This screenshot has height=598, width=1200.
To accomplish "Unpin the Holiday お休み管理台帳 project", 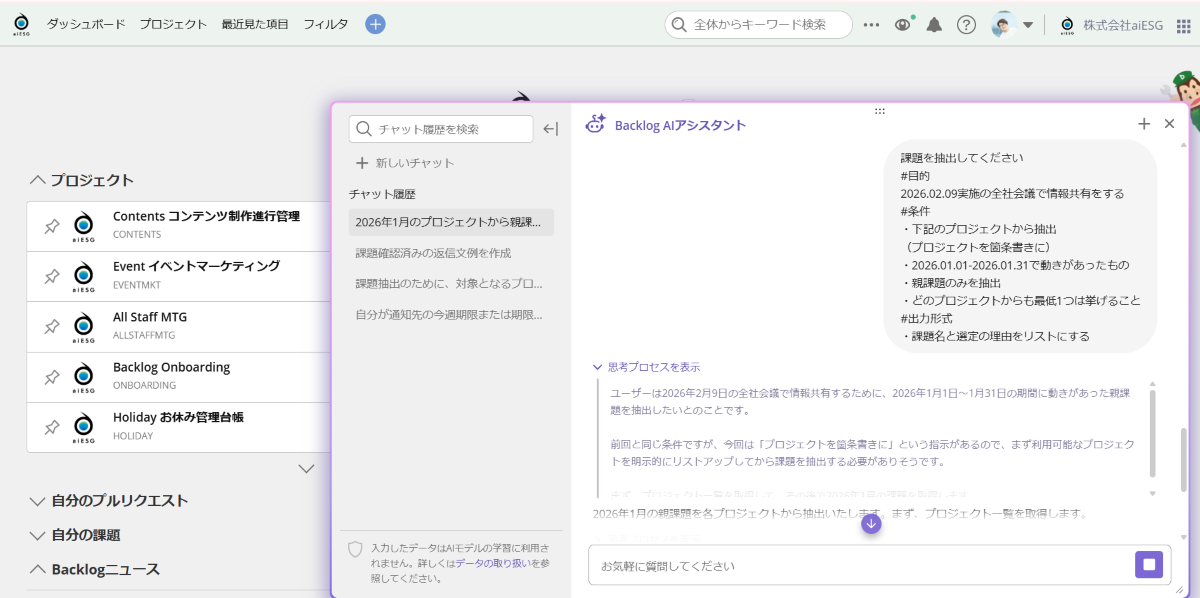I will 52,427.
